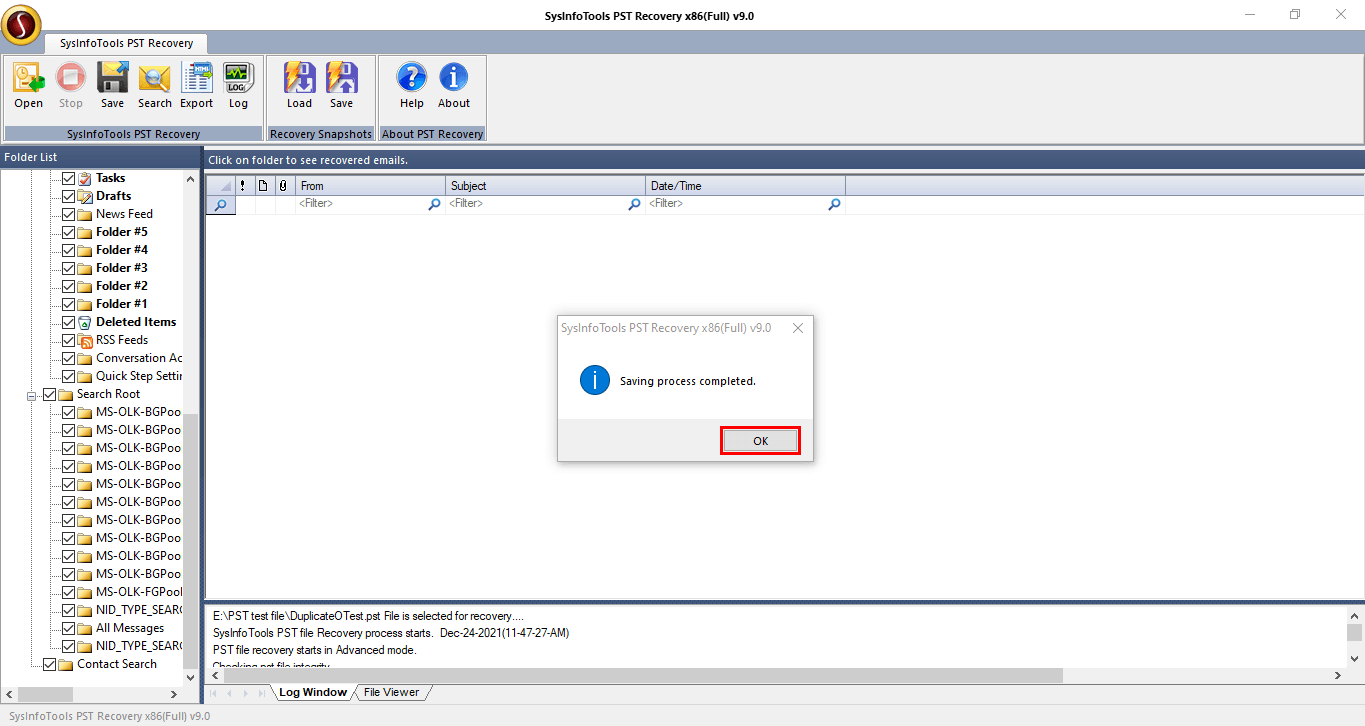Toggle the Contact Search checkbox
The width and height of the screenshot is (1365, 726).
point(50,664)
